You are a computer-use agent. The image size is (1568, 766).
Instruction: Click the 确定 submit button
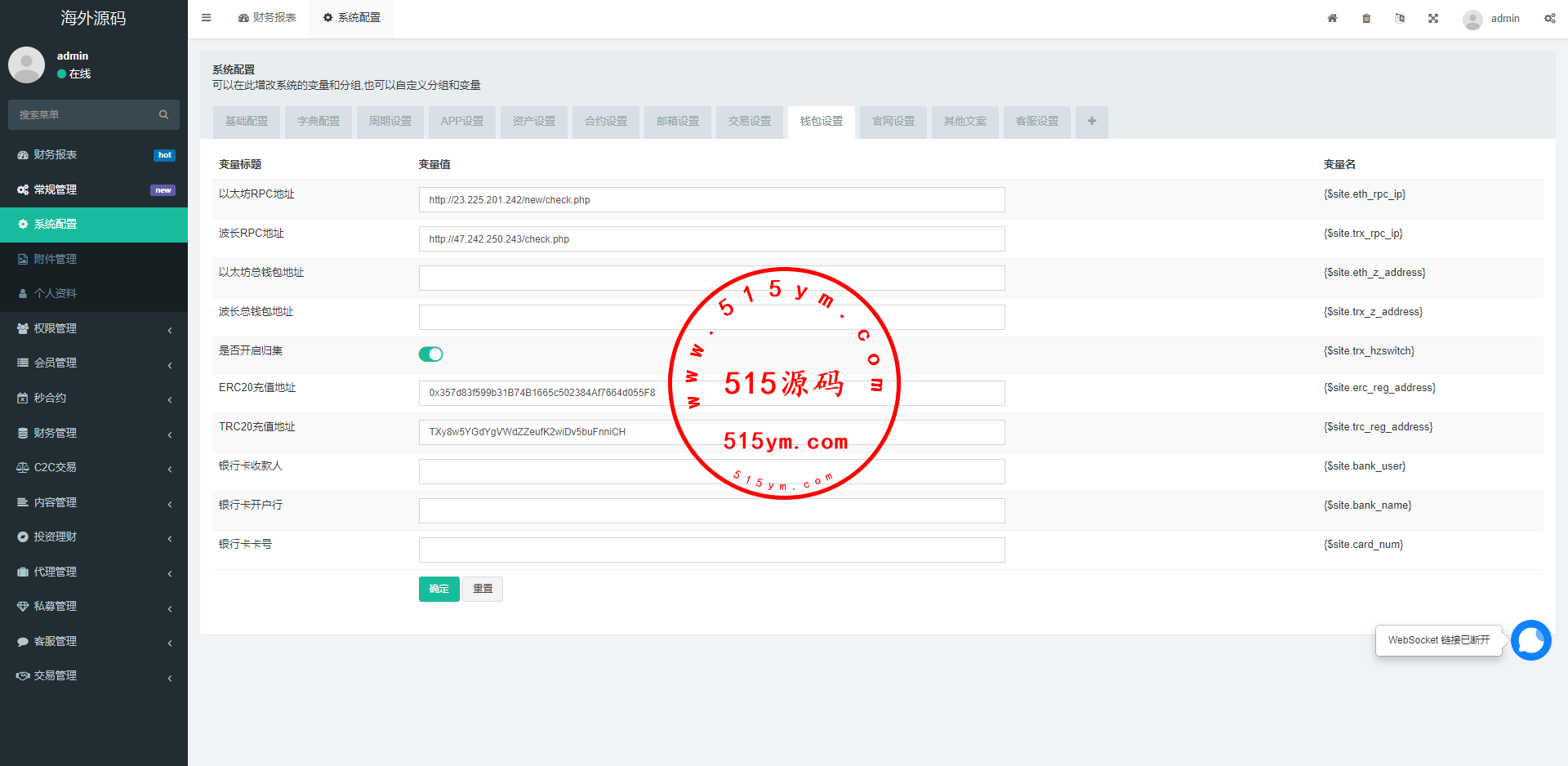tap(439, 589)
